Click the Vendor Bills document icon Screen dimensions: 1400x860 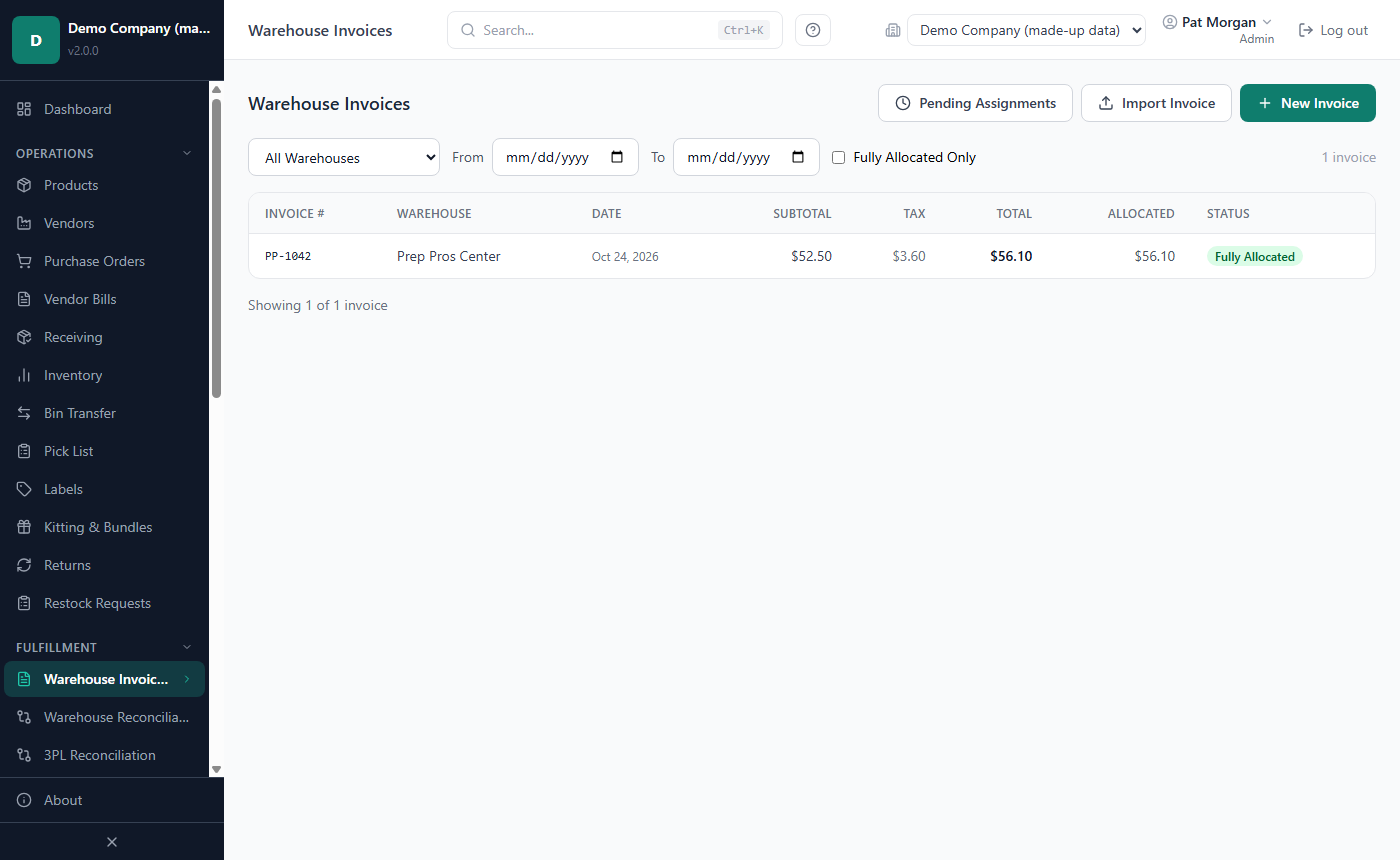click(24, 299)
